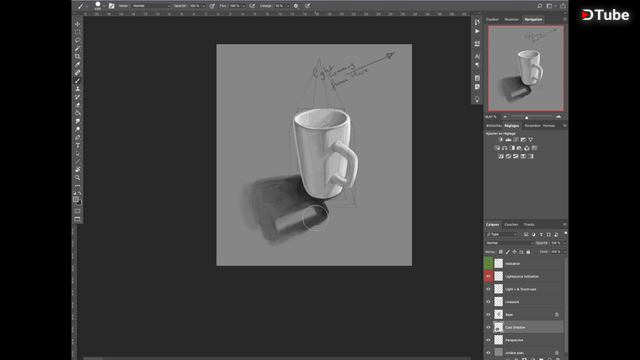Select the Paint Bucket tool
The height and width of the screenshot is (360, 640).
(78, 113)
